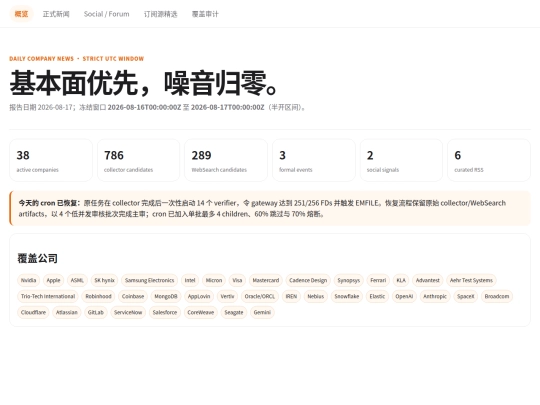
Task: Click the 786 collector candidates card
Action: (x=138, y=160)
